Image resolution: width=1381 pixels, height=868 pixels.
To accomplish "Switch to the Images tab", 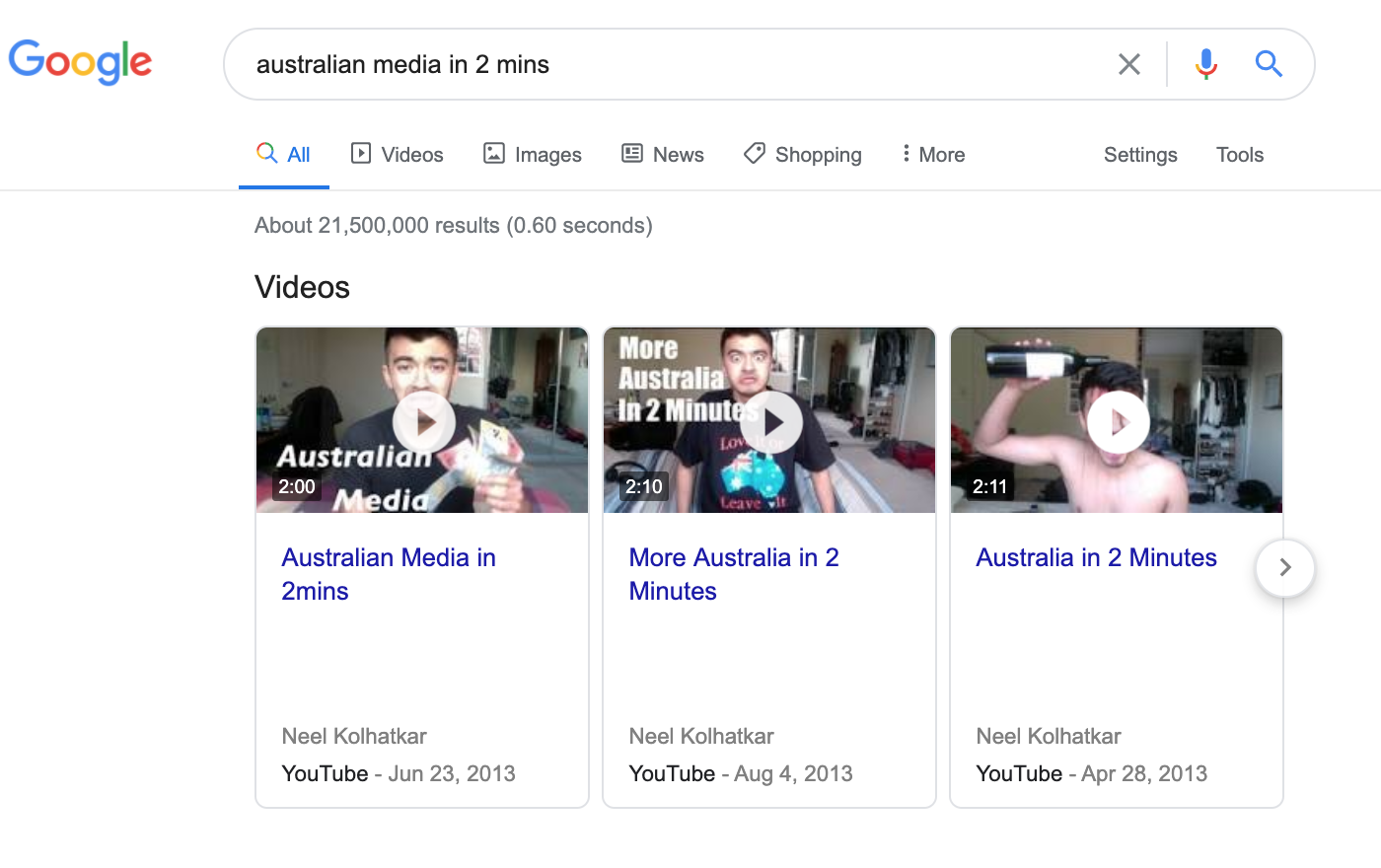I will (x=533, y=155).
